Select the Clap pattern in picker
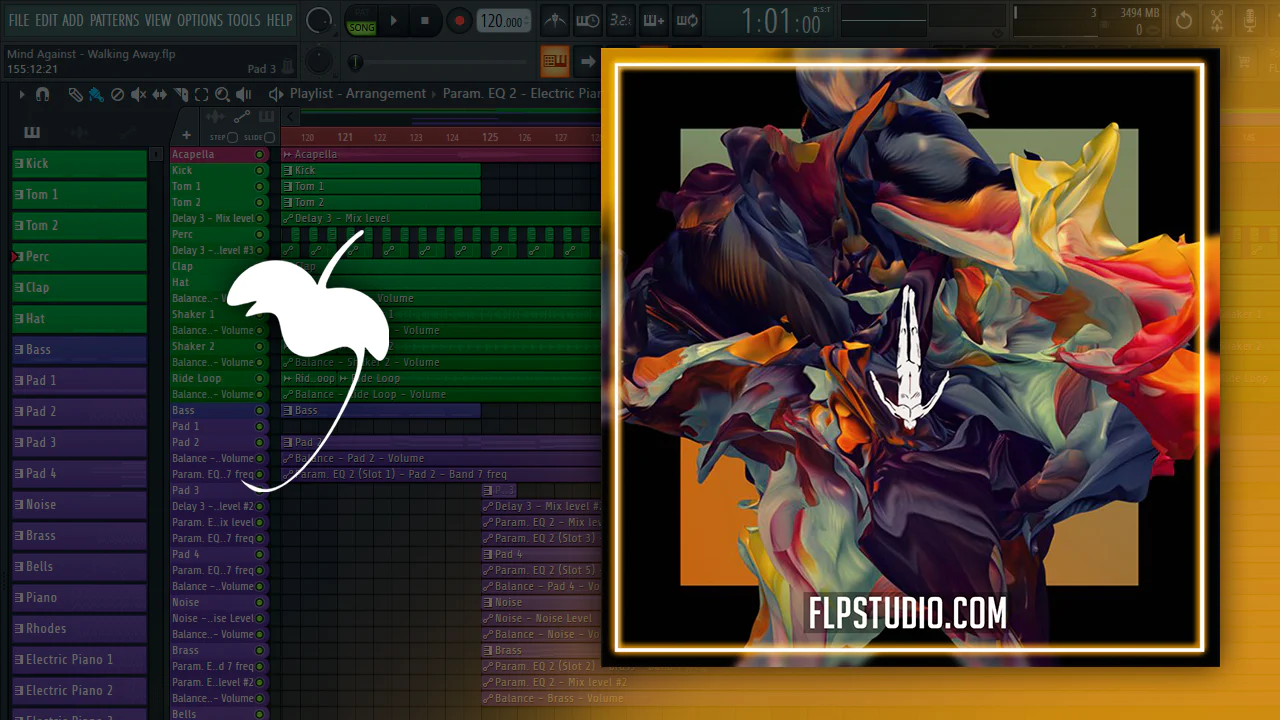This screenshot has height=720, width=1280. 79,288
